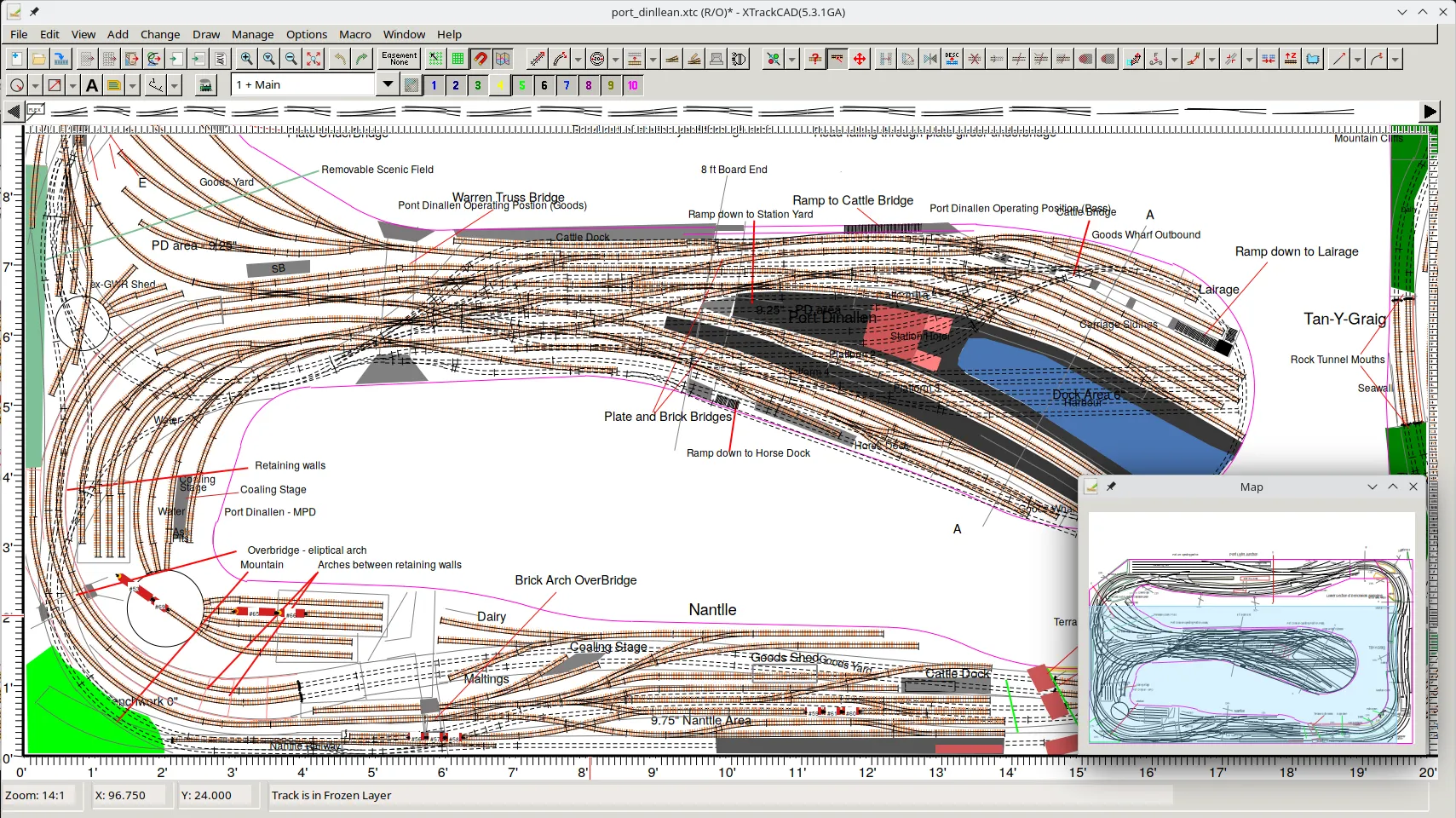Expand the connect/signal tool dropdown arrow
This screenshot has width=1456, height=818.
(791, 59)
